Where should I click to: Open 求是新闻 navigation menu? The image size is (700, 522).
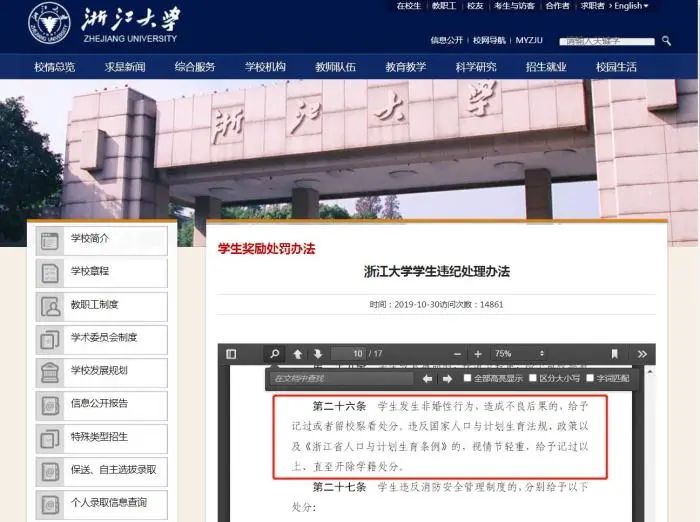point(125,67)
